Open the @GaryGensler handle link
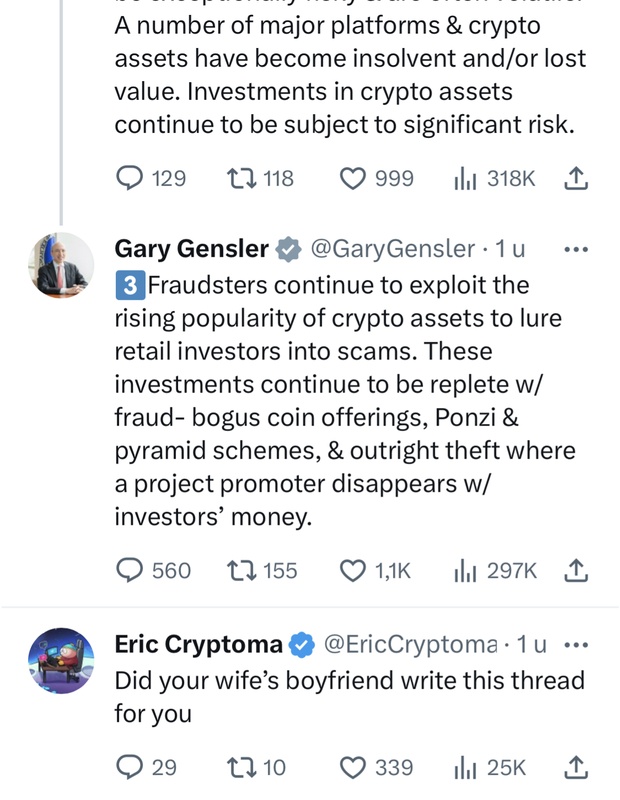 click(x=393, y=248)
